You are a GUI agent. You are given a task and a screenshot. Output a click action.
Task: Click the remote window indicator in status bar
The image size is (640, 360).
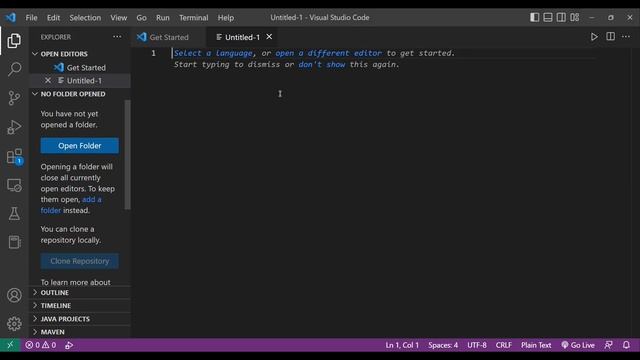click(10, 345)
